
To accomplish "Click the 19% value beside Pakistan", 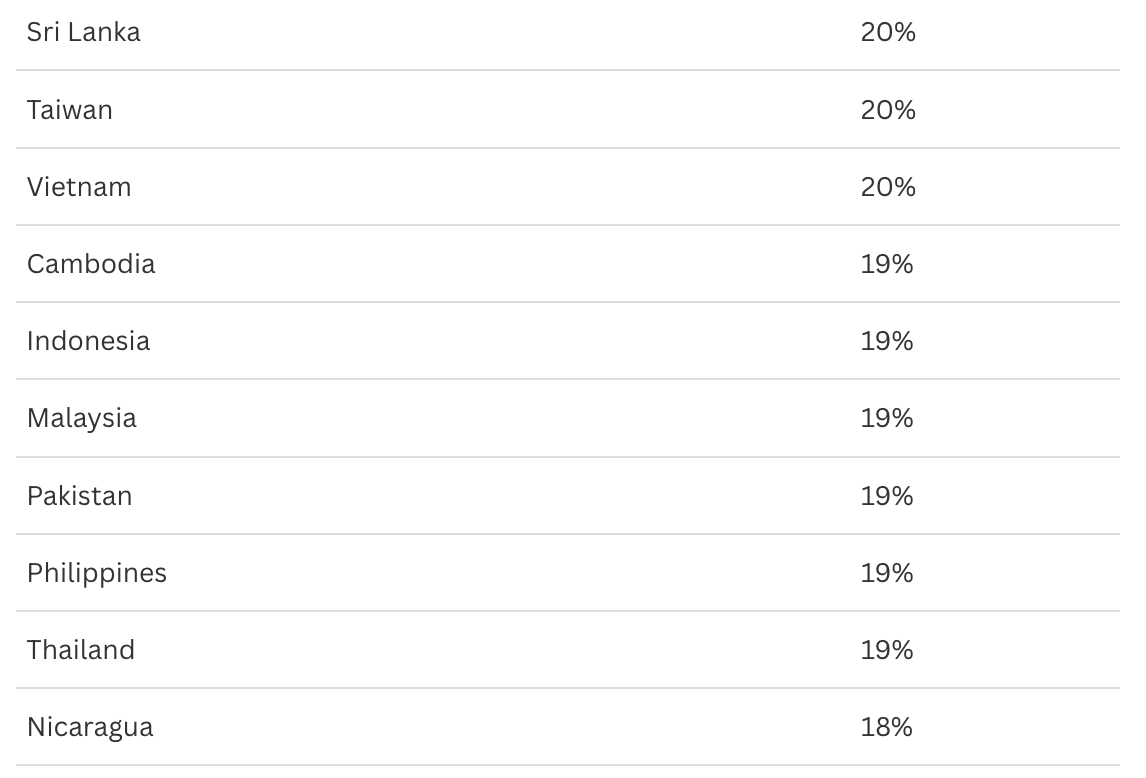I will (x=887, y=496).
